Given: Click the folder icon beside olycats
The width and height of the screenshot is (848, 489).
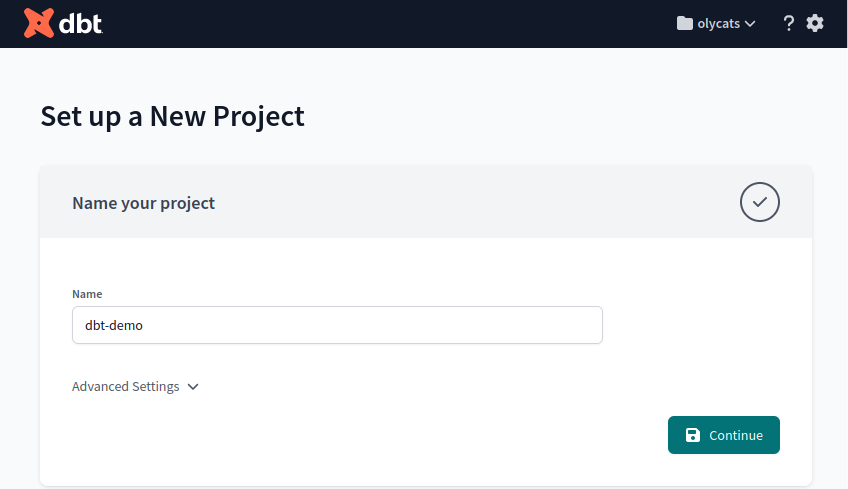Looking at the screenshot, I should point(685,23).
